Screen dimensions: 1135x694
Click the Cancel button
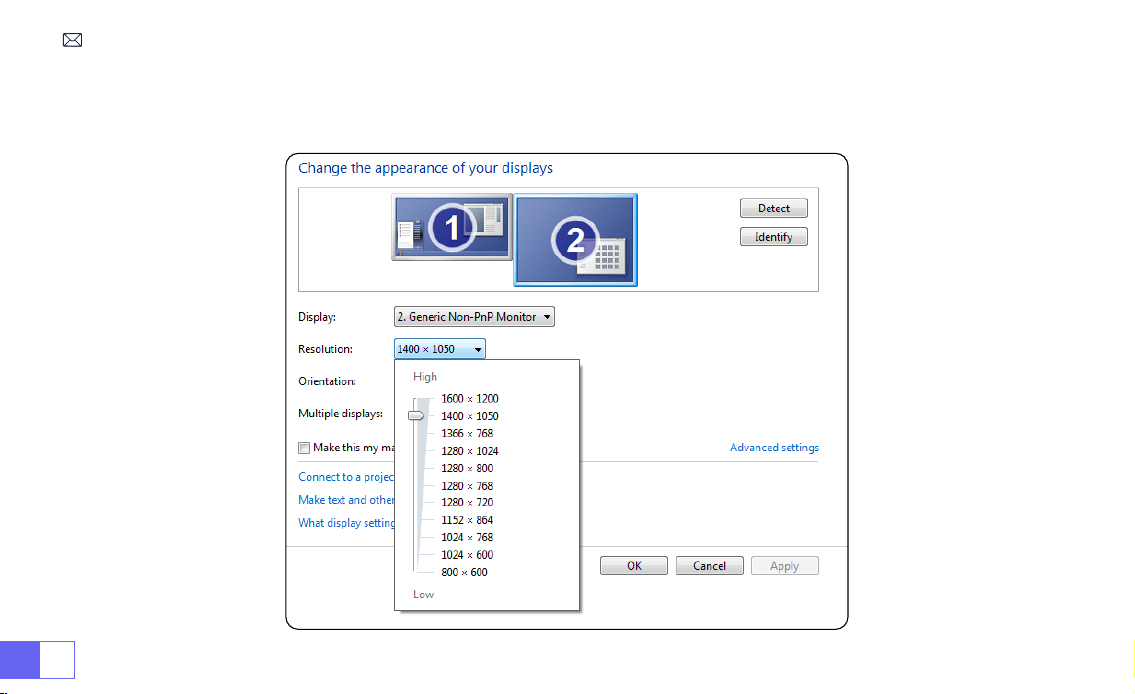tap(709, 566)
